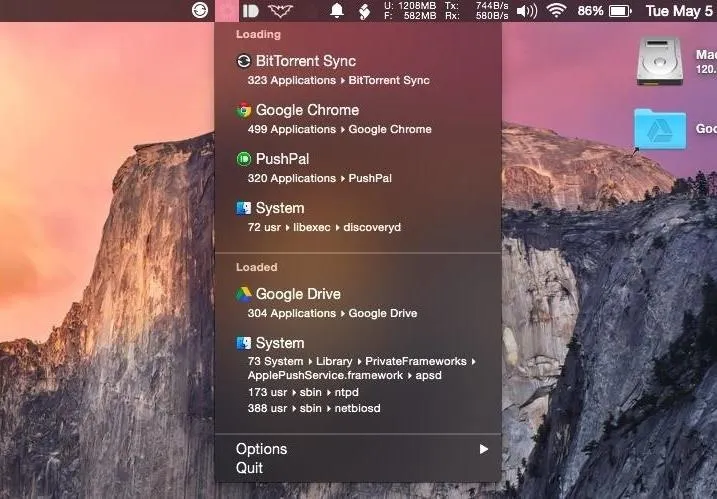This screenshot has width=717, height=499.
Task: Select the Macintosh hard drive desktop icon
Action: point(659,61)
